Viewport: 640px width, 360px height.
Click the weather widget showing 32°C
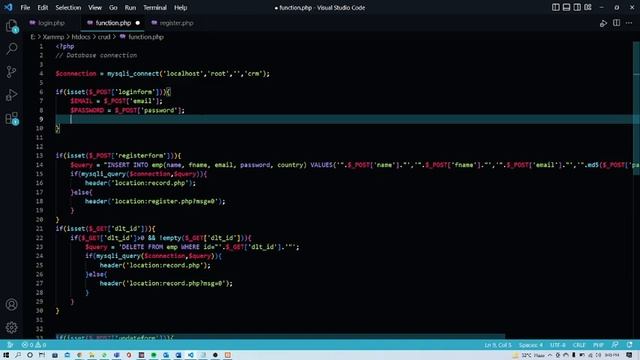(529, 356)
